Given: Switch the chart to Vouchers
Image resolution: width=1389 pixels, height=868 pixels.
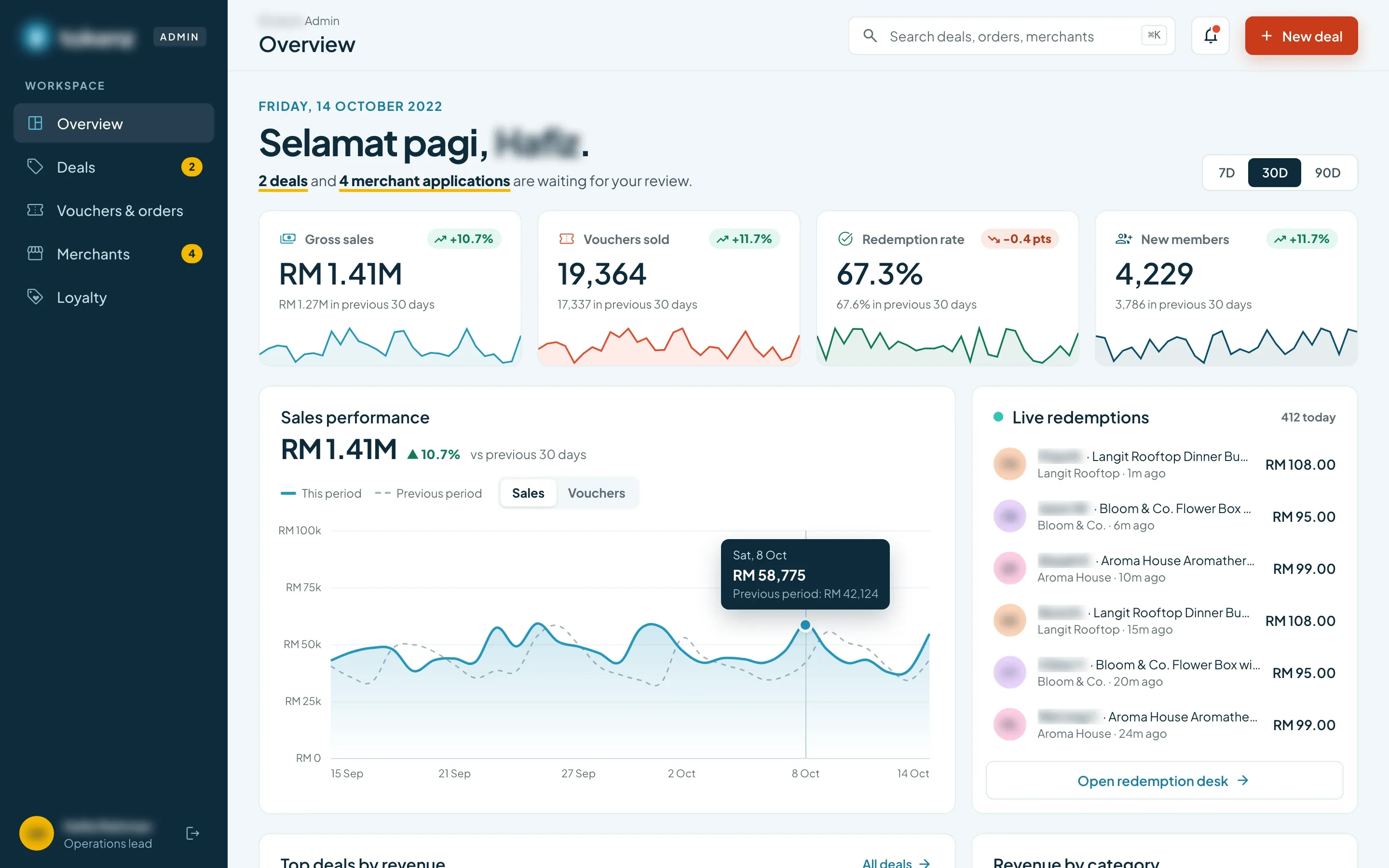Looking at the screenshot, I should [596, 493].
